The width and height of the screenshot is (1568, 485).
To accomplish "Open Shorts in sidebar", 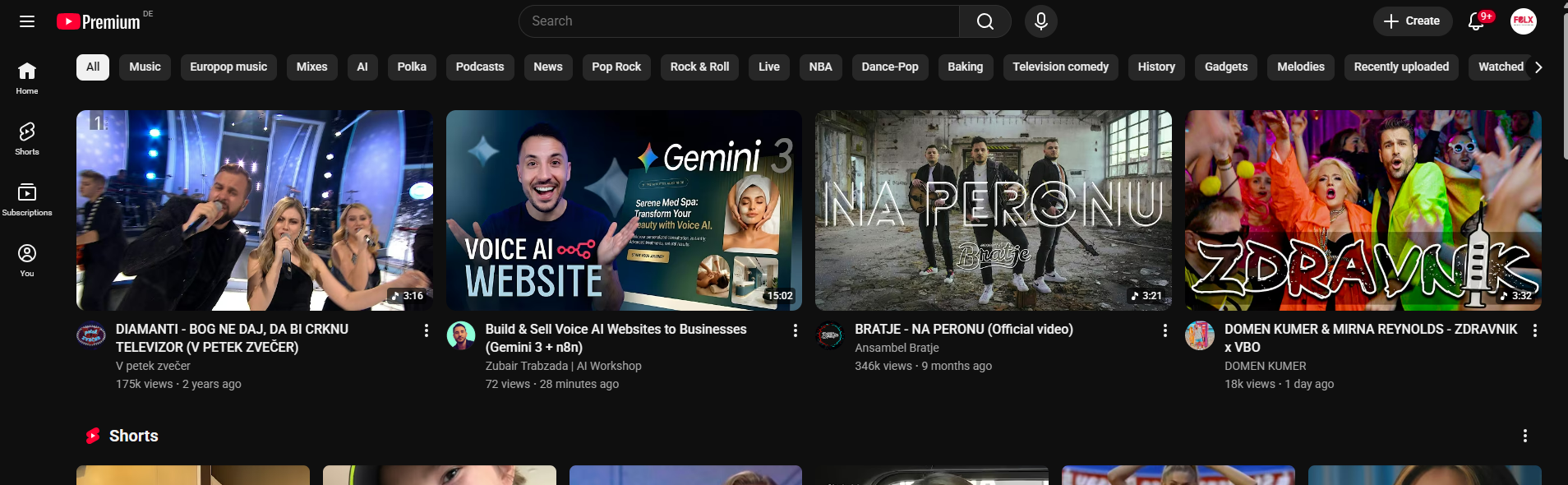I will click(x=27, y=140).
